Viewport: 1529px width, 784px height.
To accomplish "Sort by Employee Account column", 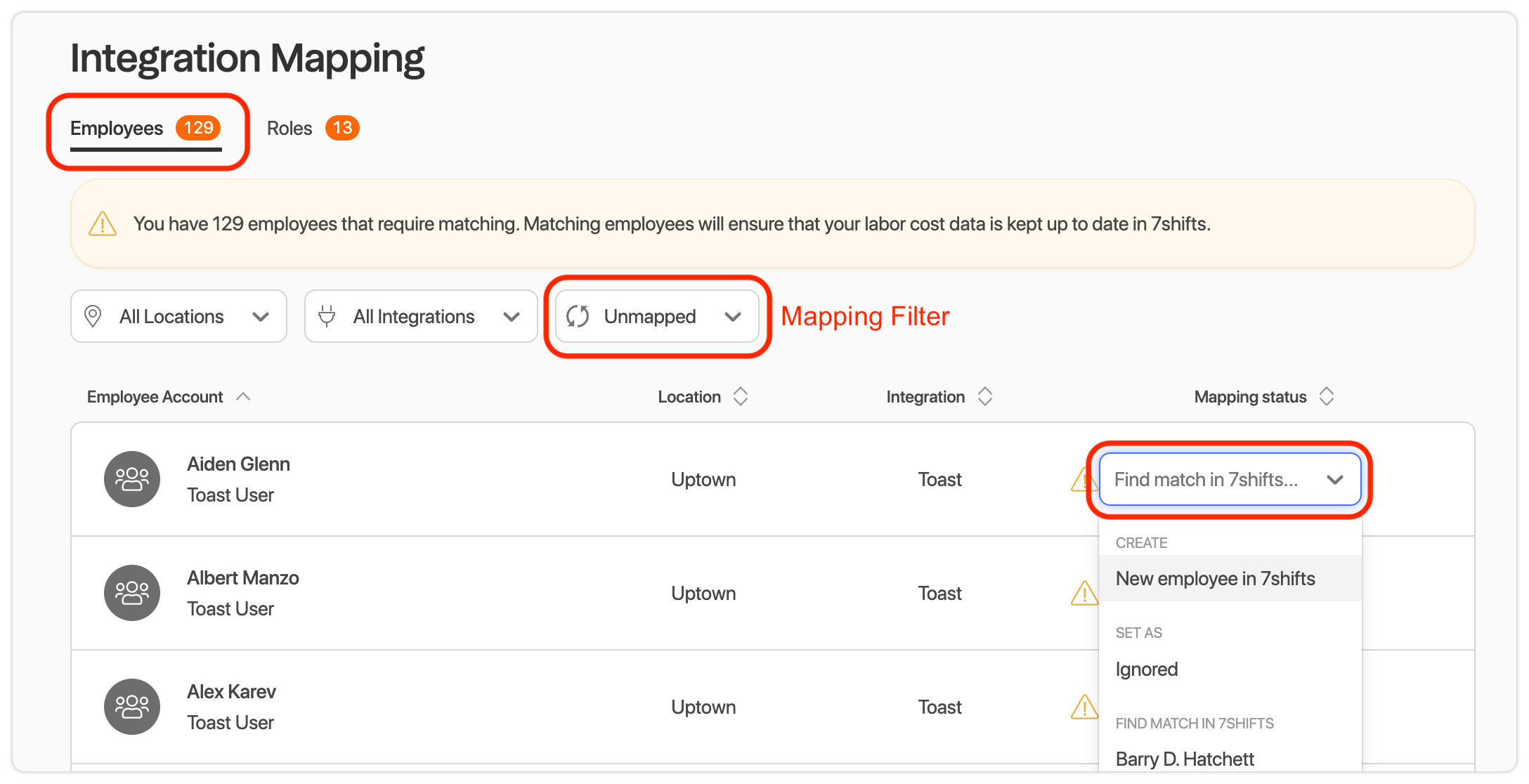I will [x=169, y=397].
